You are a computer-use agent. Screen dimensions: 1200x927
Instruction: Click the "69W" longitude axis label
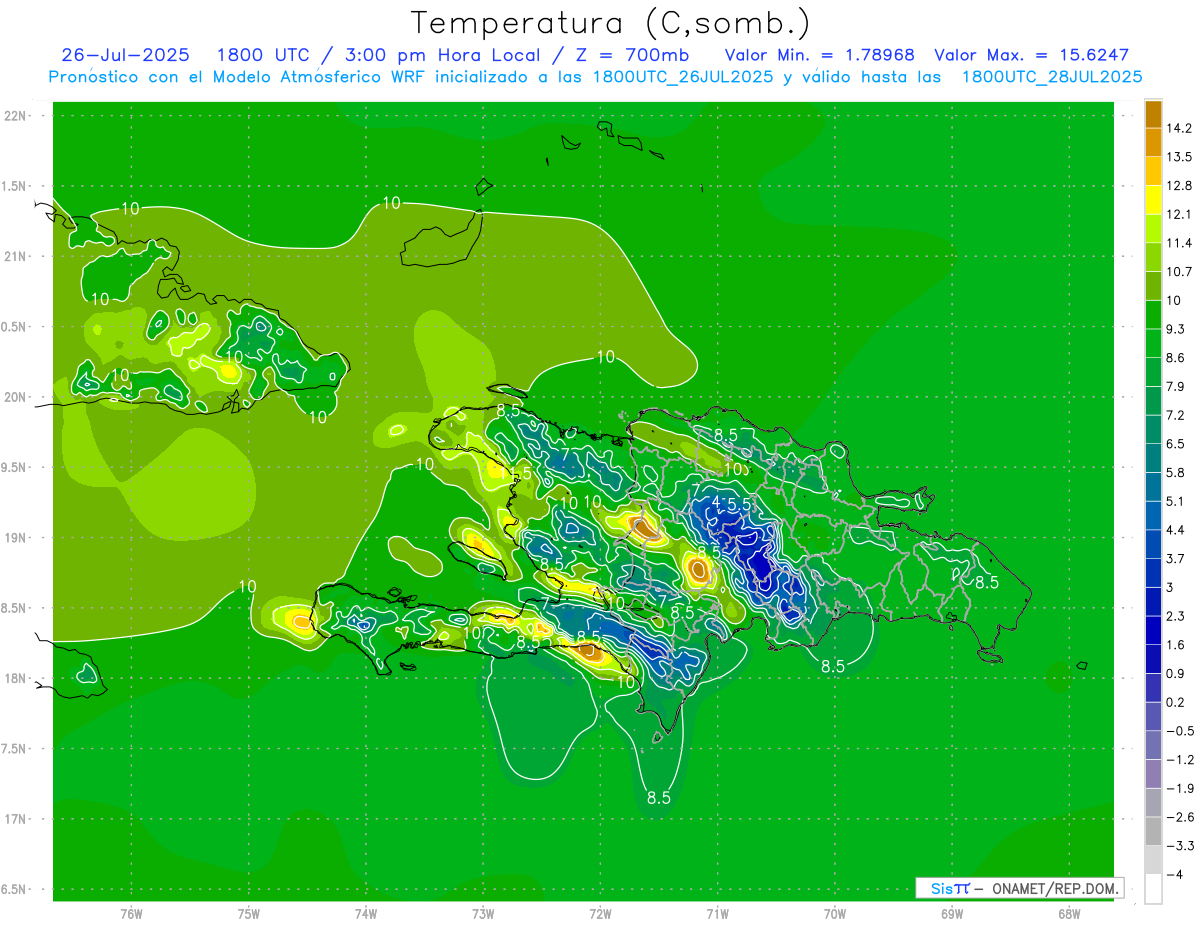(x=952, y=913)
